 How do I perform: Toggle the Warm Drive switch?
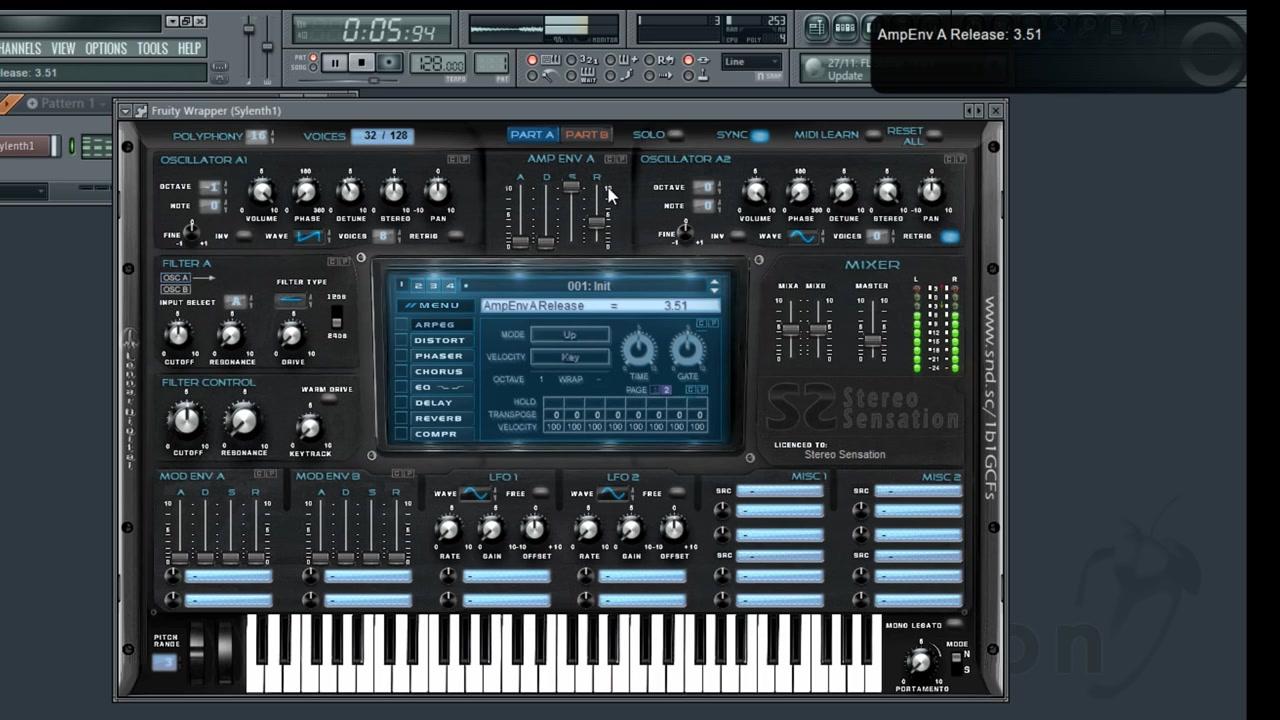(328, 399)
